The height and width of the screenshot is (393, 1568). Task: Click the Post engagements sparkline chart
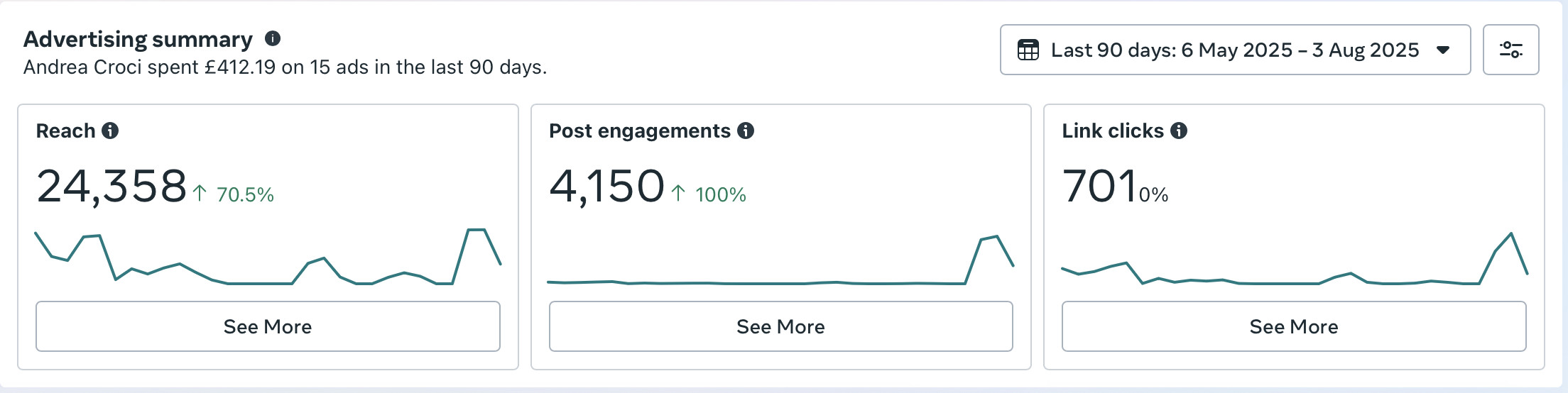click(780, 260)
